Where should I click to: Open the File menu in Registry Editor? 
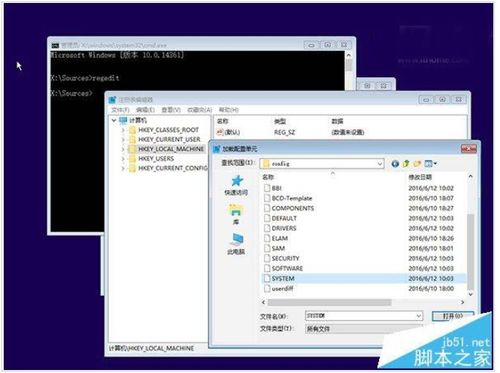[120, 110]
